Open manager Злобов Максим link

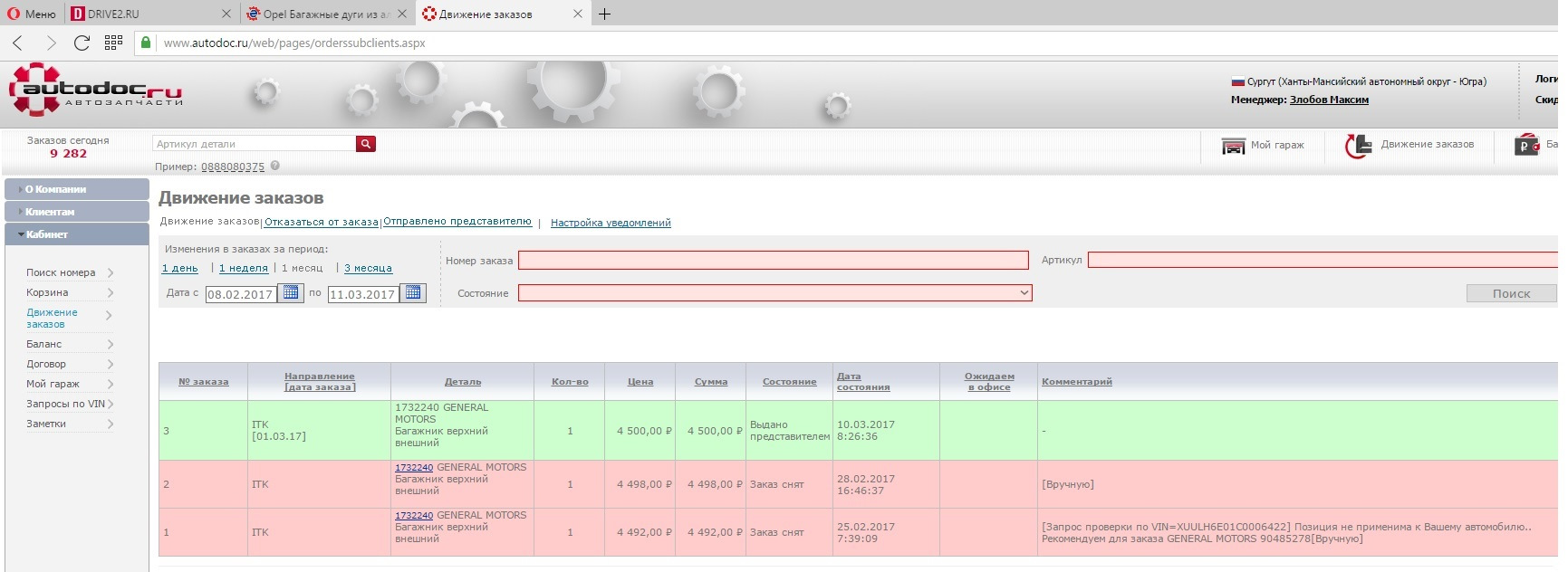click(1329, 100)
